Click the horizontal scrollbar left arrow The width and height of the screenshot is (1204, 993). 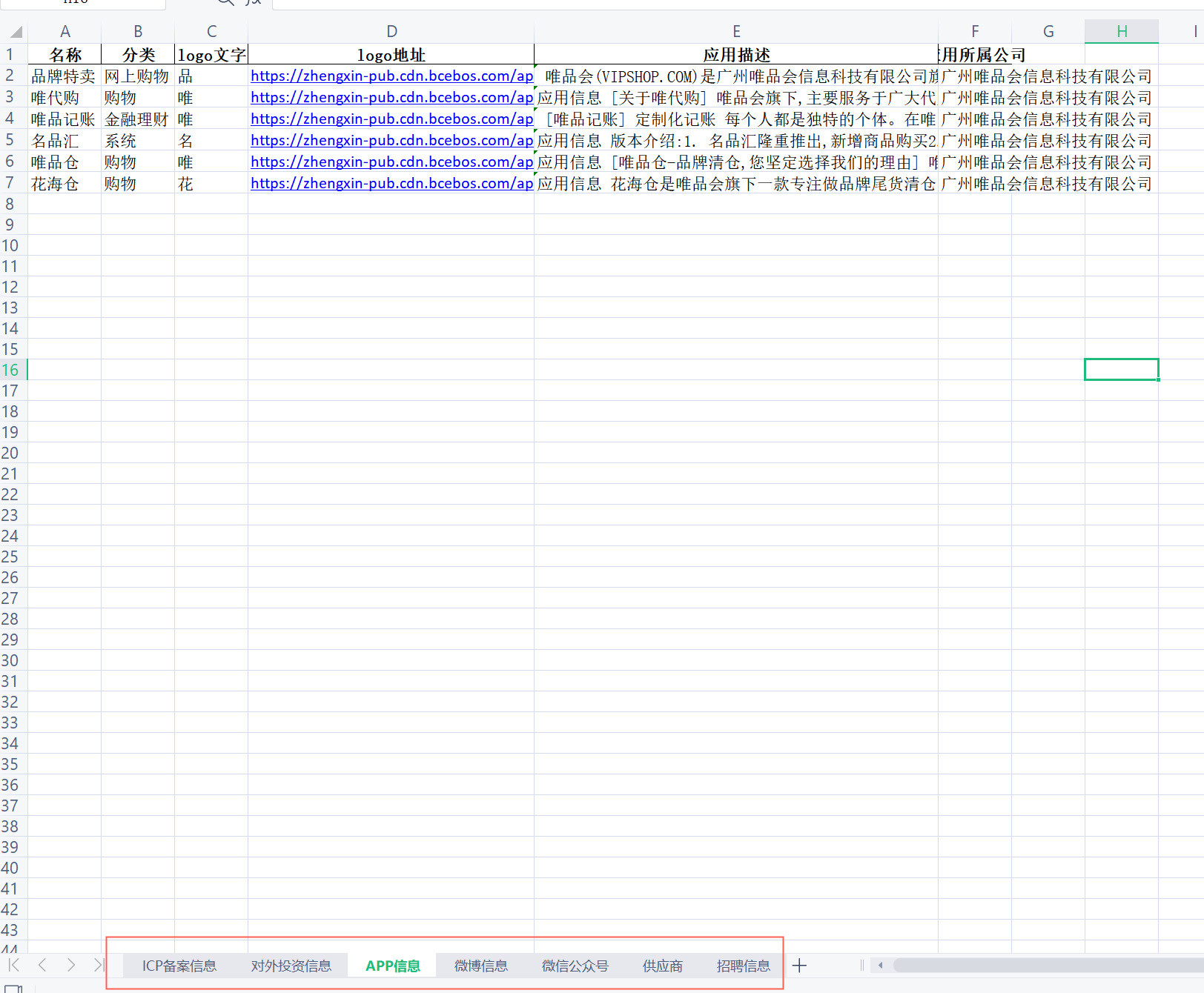pos(880,965)
